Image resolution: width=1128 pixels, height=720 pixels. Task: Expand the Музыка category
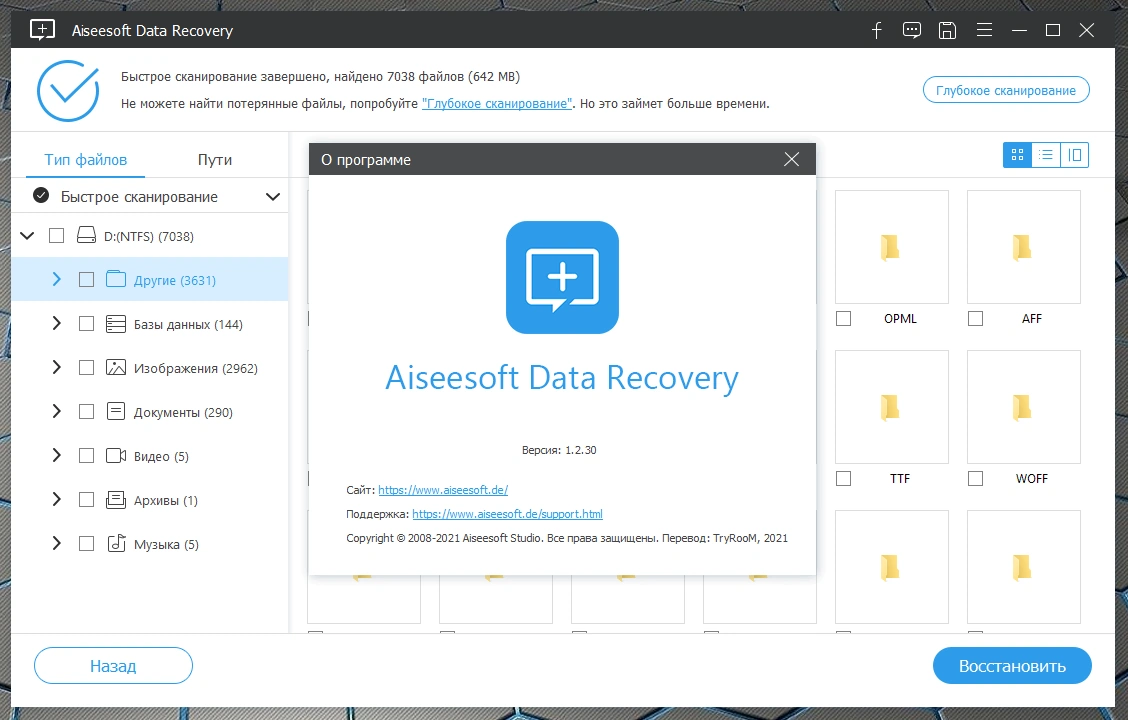pyautogui.click(x=56, y=543)
